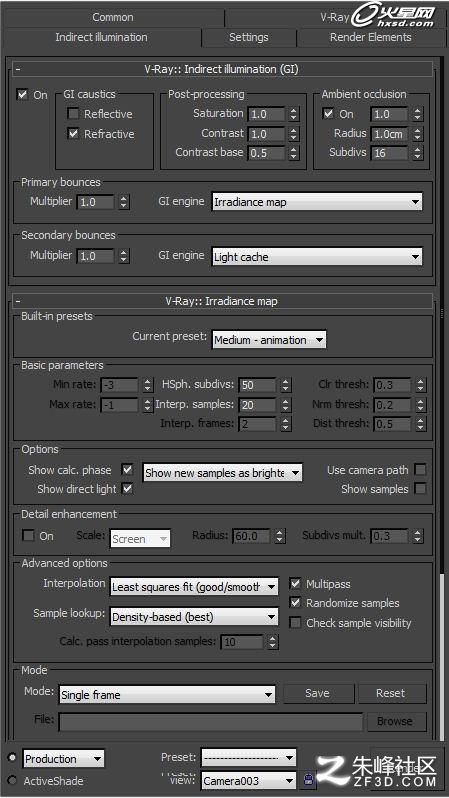Click the Ambient occlusion Subdivs field
Viewport: 449px width, 798px height.
[x=389, y=153]
